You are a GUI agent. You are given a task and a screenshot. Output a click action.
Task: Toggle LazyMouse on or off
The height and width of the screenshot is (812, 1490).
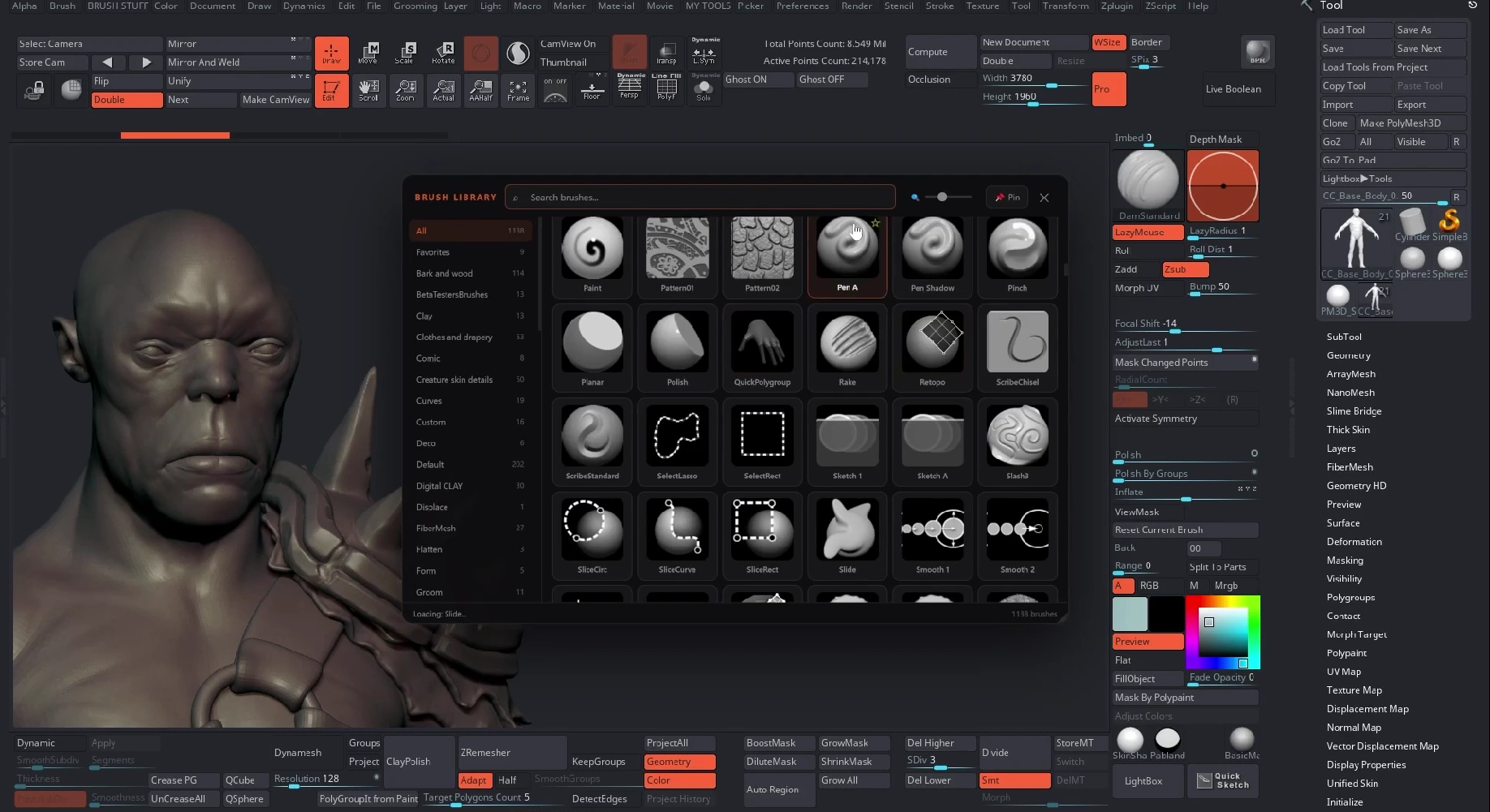click(1148, 232)
